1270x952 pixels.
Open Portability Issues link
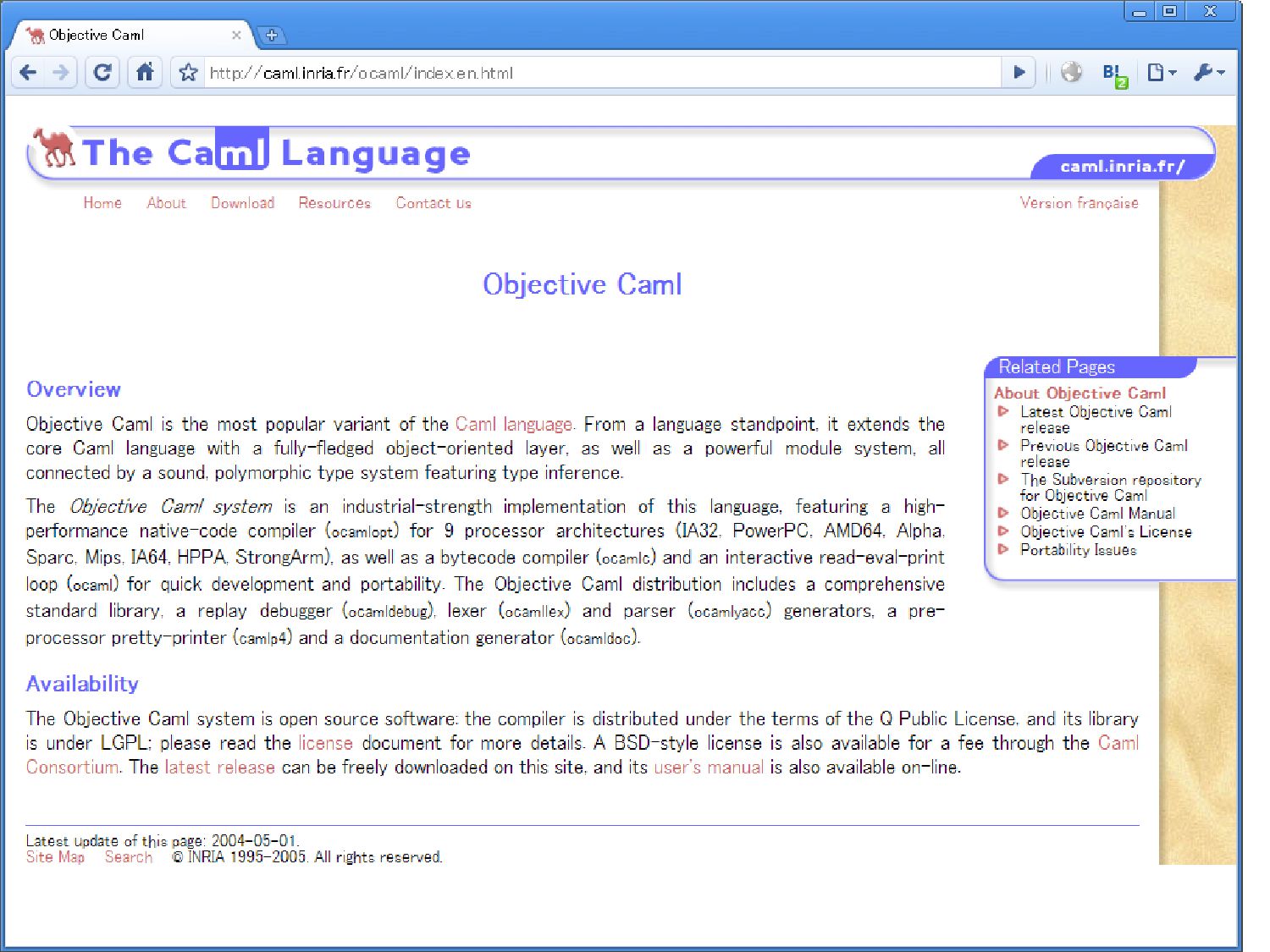[1078, 550]
